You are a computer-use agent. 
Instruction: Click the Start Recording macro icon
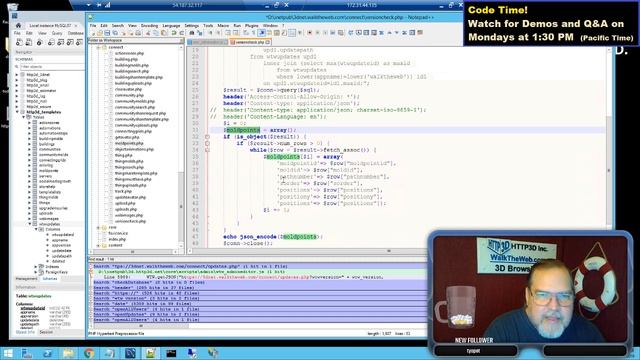309,33
